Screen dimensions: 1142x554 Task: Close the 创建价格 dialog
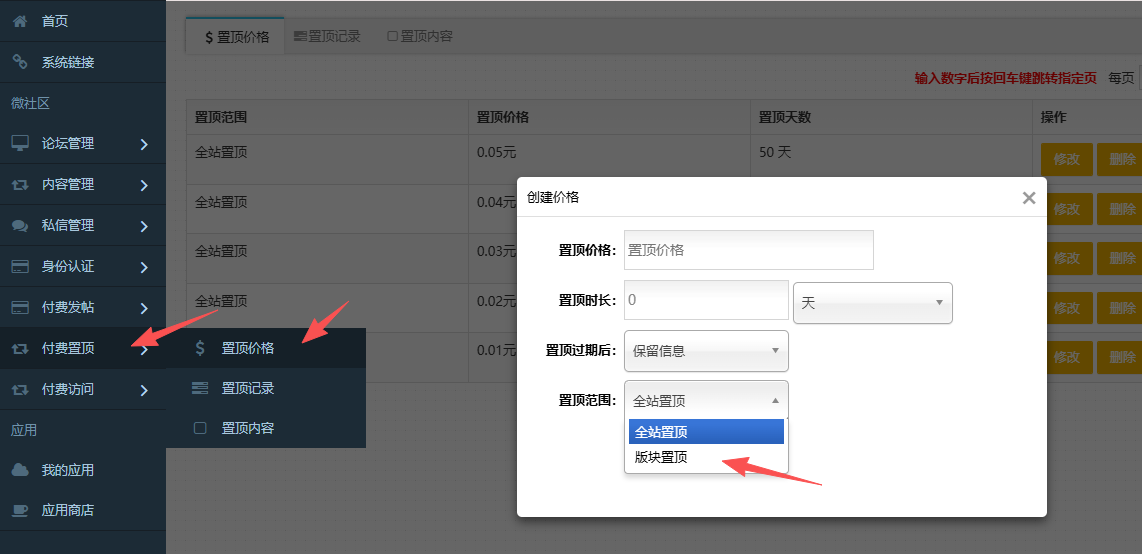pos(1028,198)
